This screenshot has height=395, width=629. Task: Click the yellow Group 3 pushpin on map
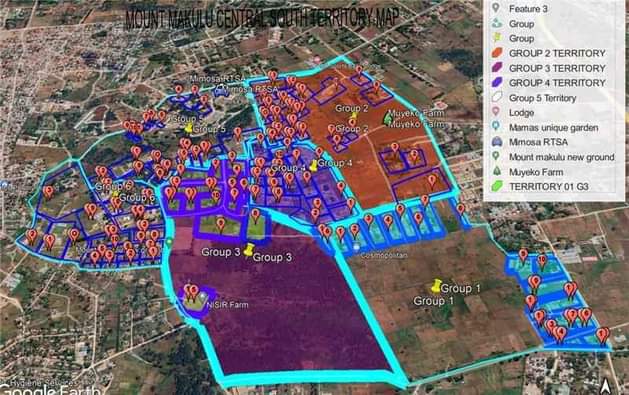pyautogui.click(x=249, y=250)
